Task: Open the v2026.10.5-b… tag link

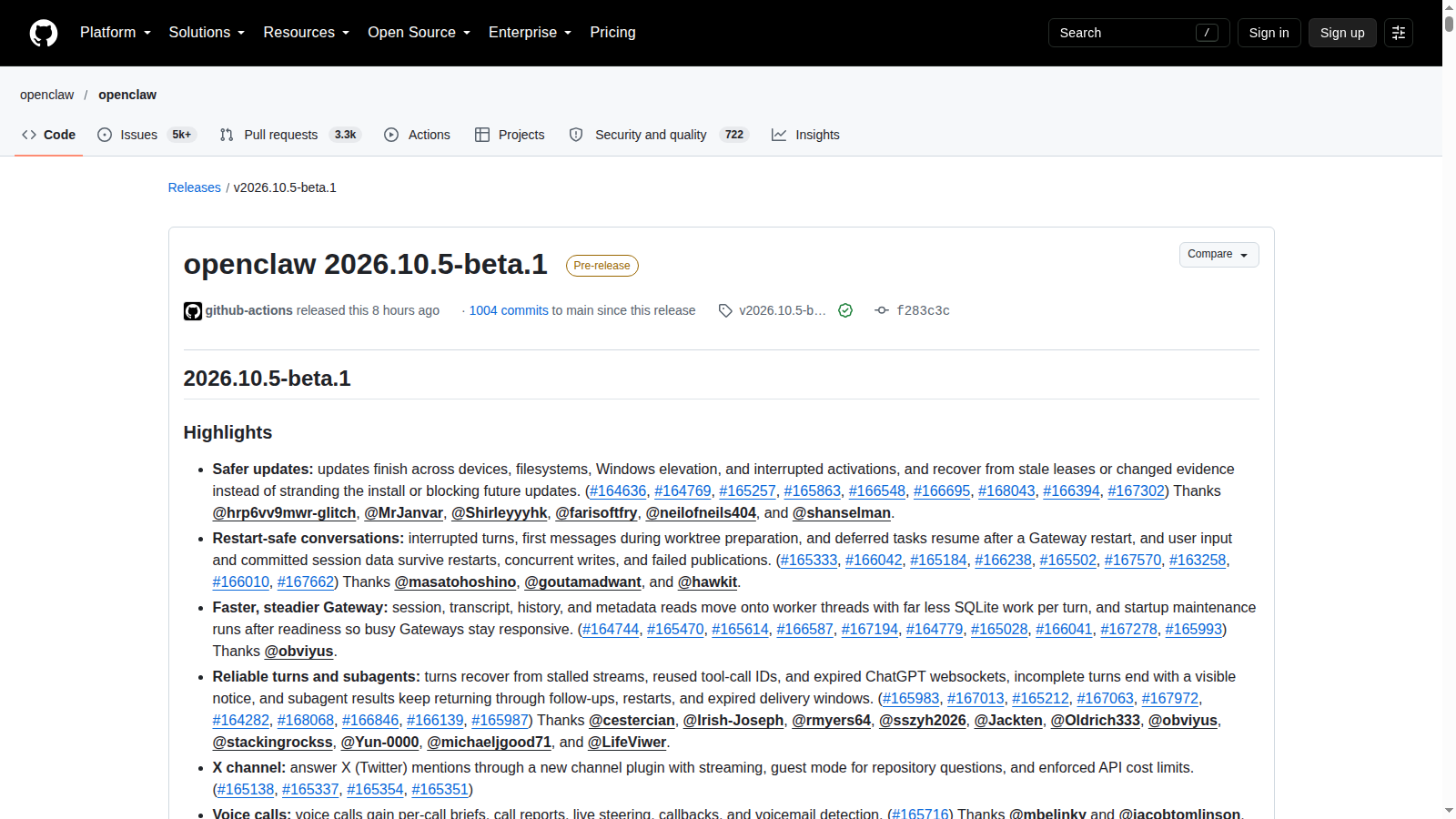Action: [x=783, y=310]
